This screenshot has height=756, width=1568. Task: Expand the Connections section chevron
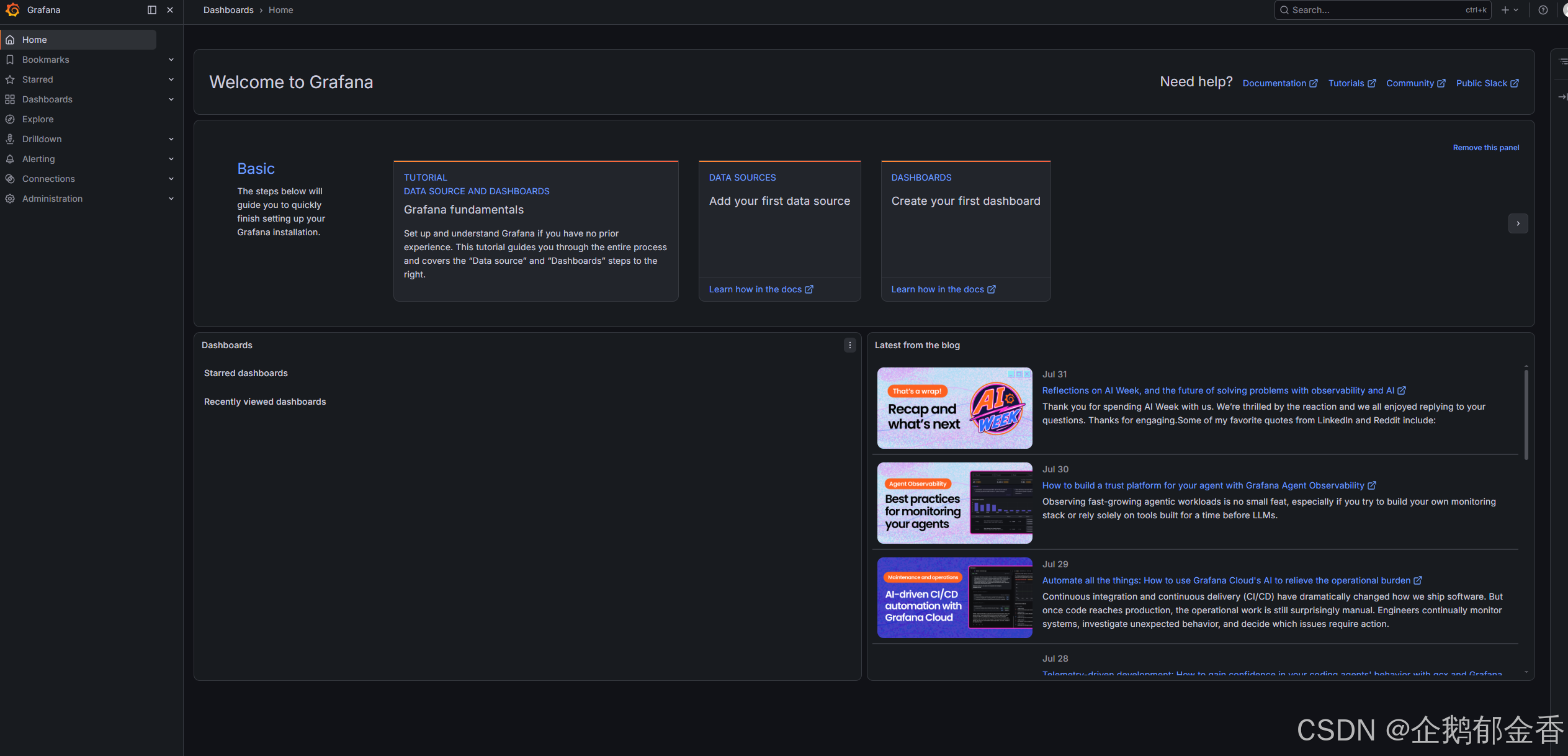(171, 179)
